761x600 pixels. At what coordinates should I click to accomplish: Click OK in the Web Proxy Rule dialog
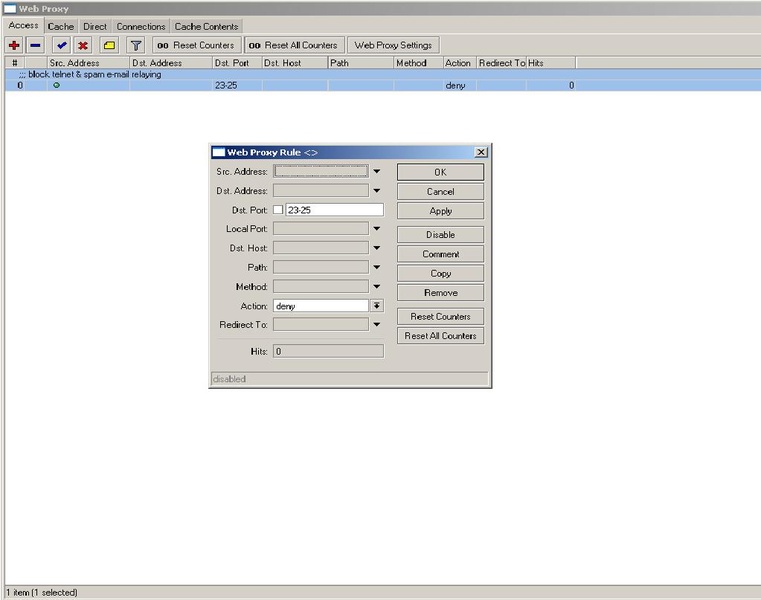point(440,172)
